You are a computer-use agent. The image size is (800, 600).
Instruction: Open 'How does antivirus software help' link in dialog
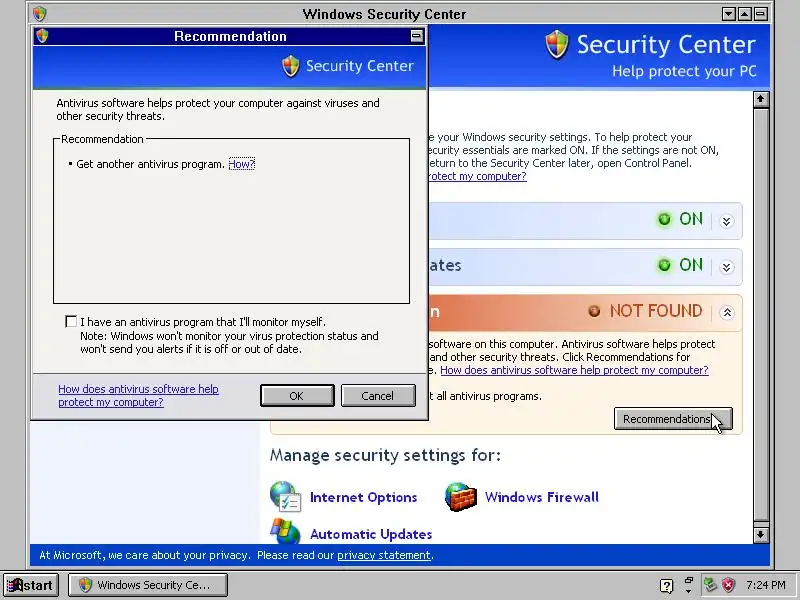tap(138, 395)
